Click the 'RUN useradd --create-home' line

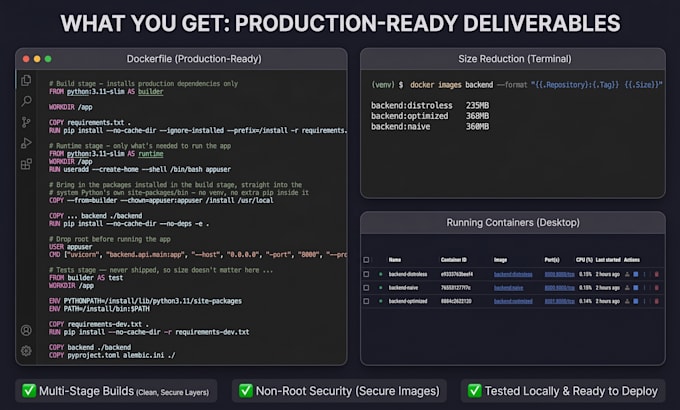tap(140, 169)
